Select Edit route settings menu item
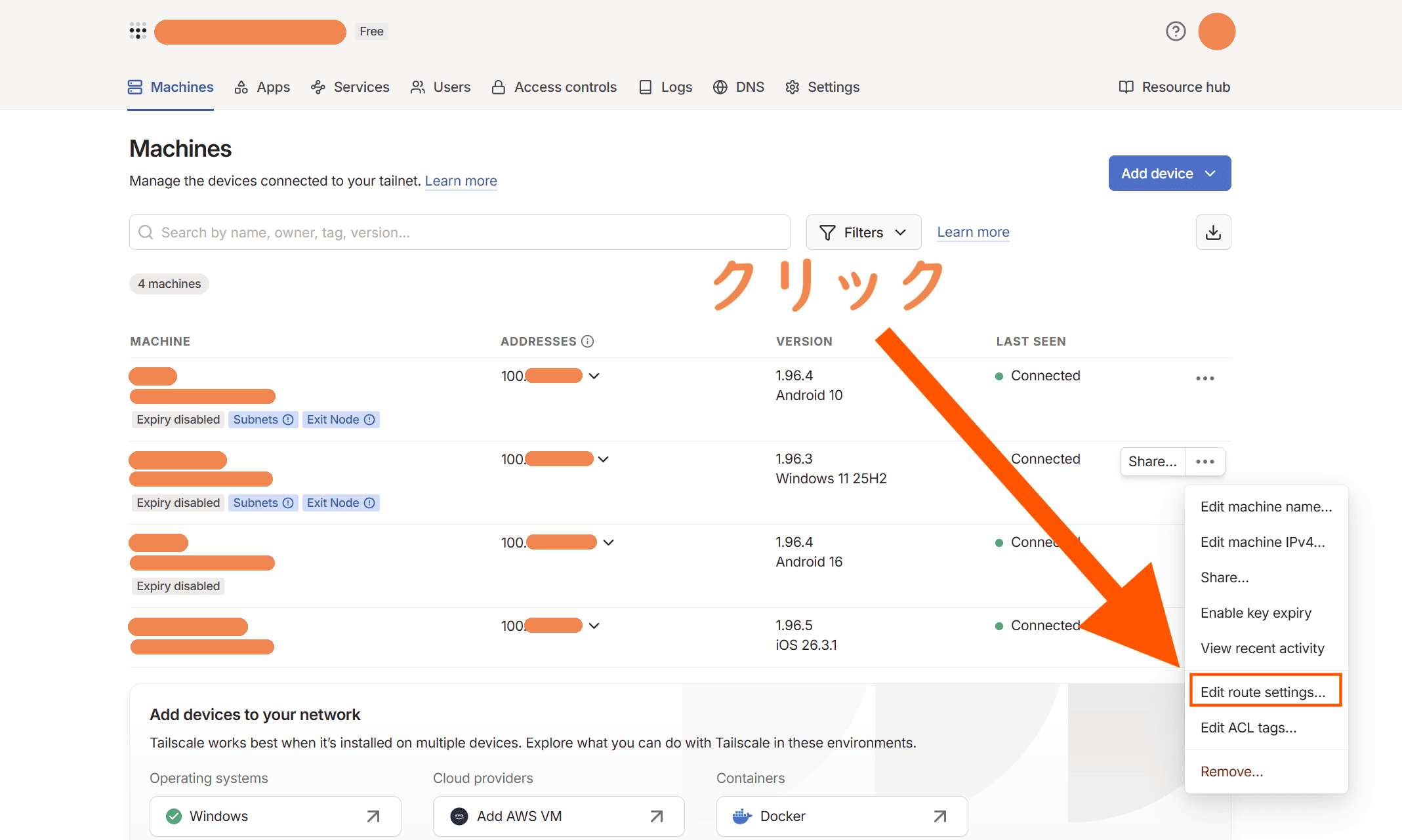1402x840 pixels. tap(1263, 692)
